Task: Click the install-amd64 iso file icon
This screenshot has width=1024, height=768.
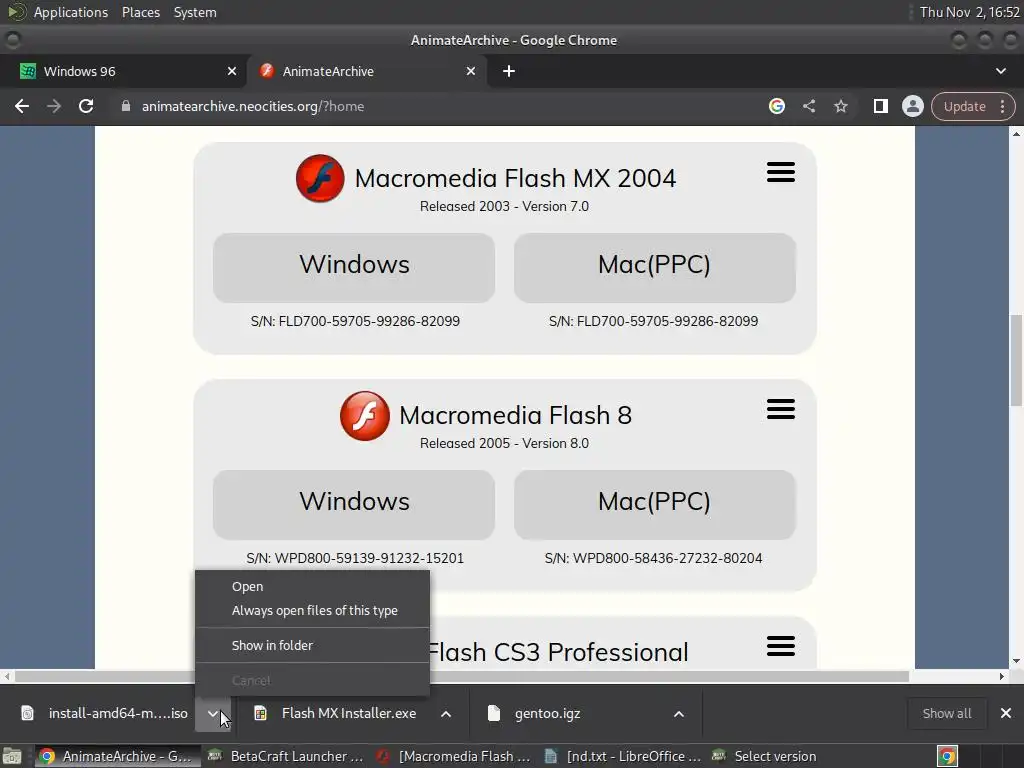Action: tap(27, 713)
